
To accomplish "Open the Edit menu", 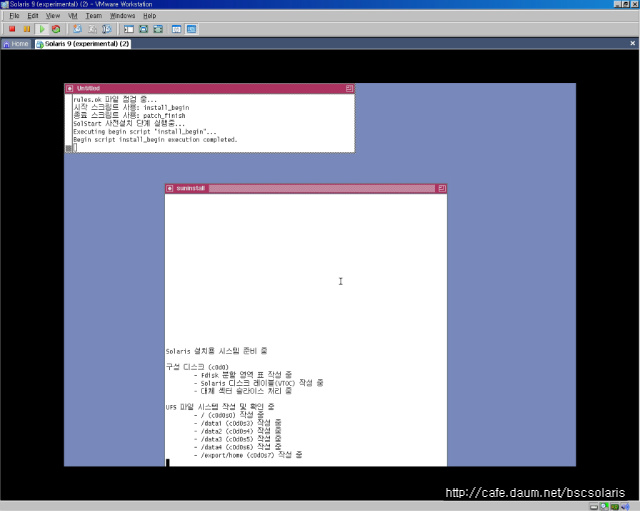I will [x=33, y=16].
